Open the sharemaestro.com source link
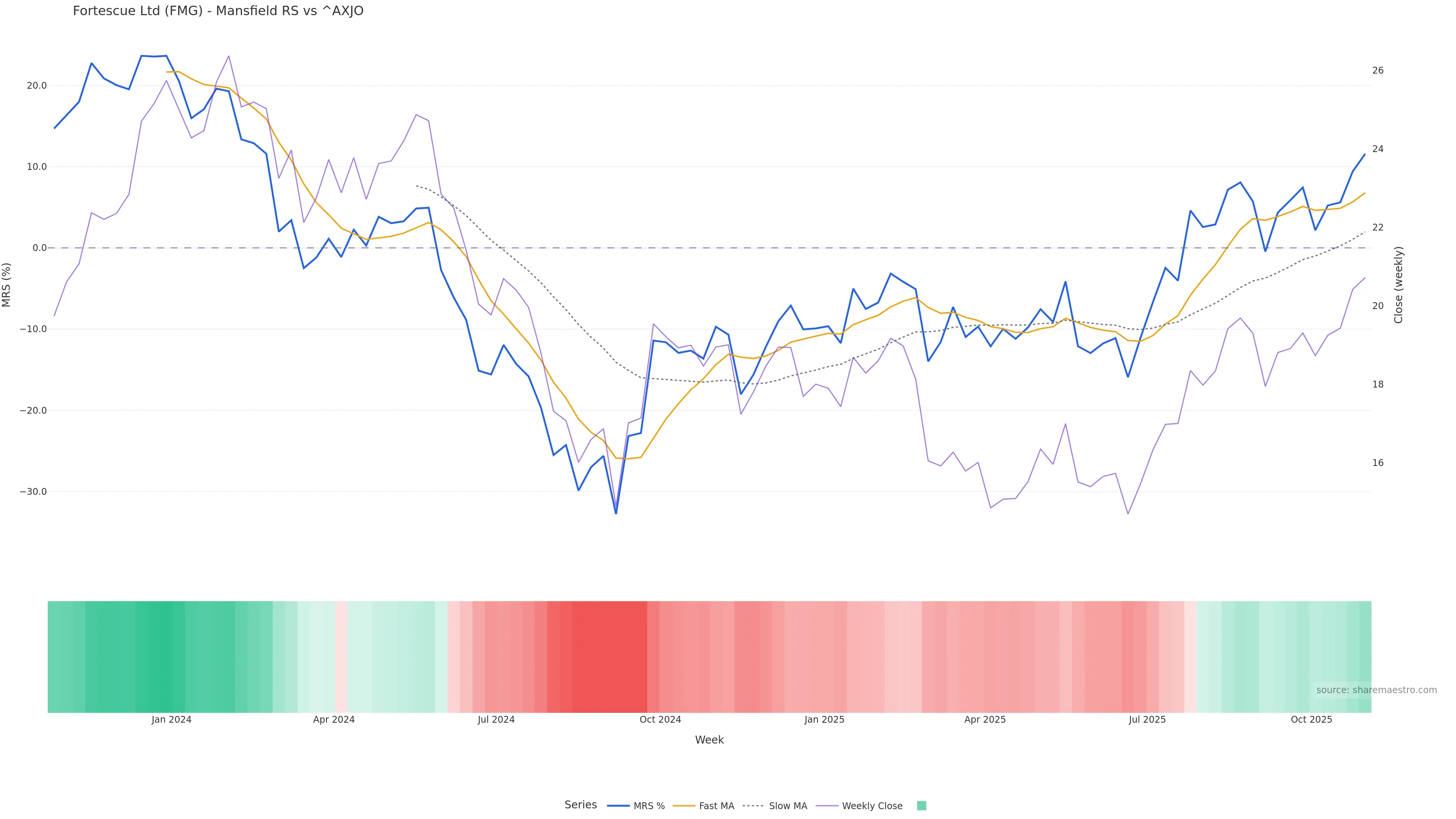Image resolution: width=1456 pixels, height=819 pixels. (1376, 690)
